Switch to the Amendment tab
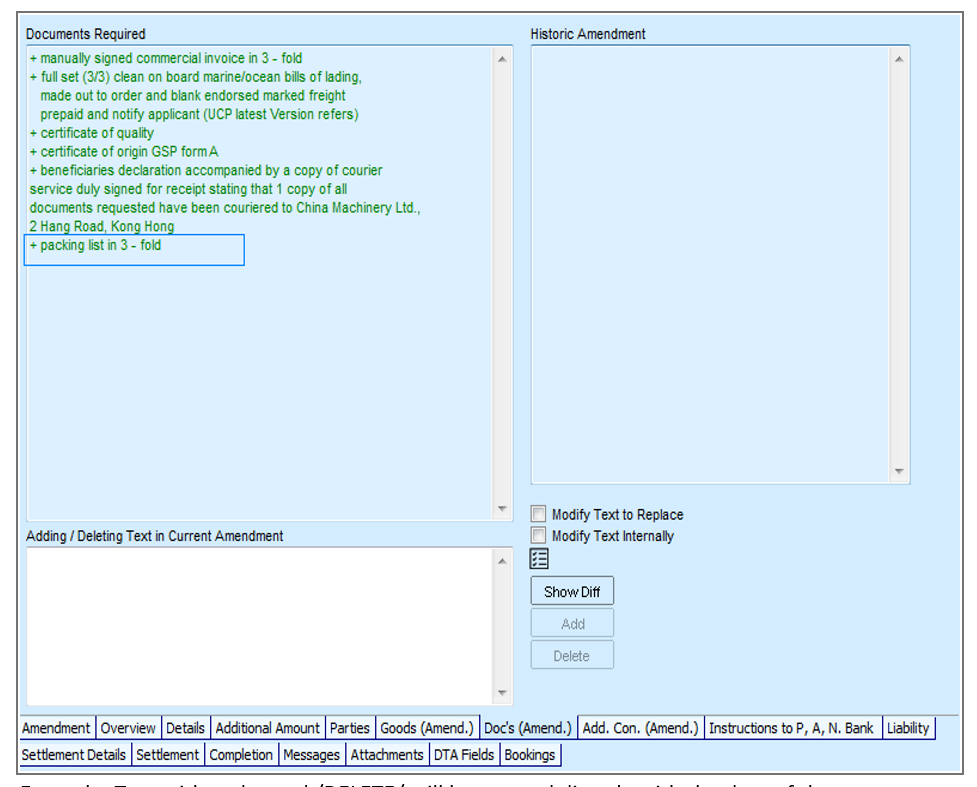Screen dimensions: 977x787 coord(57,728)
